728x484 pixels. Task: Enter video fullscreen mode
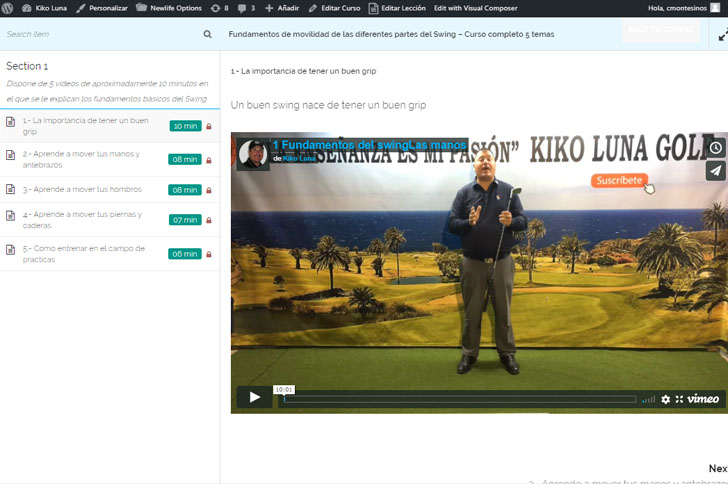679,399
